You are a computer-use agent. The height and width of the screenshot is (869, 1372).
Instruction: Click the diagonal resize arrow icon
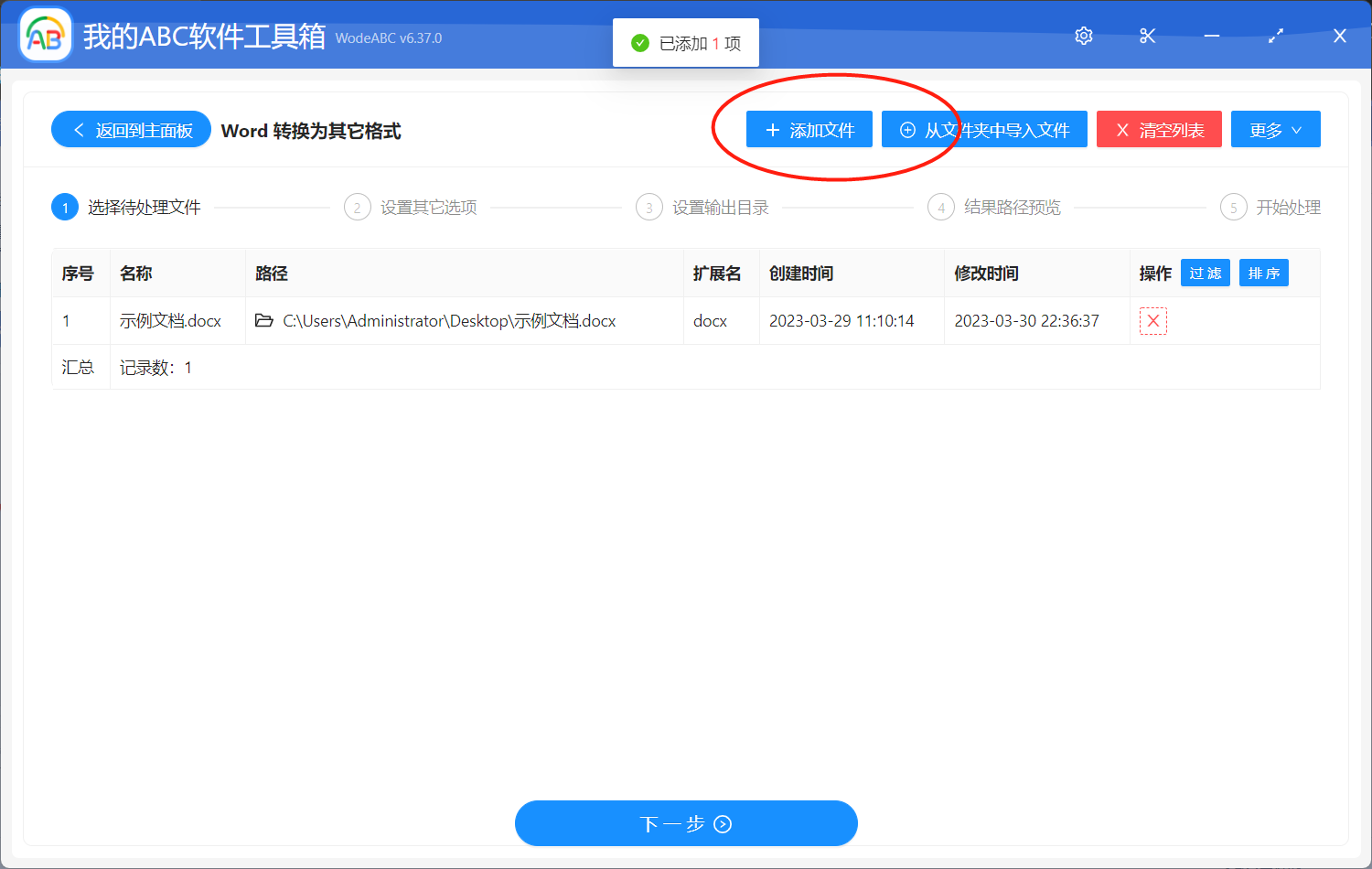pos(1275,36)
